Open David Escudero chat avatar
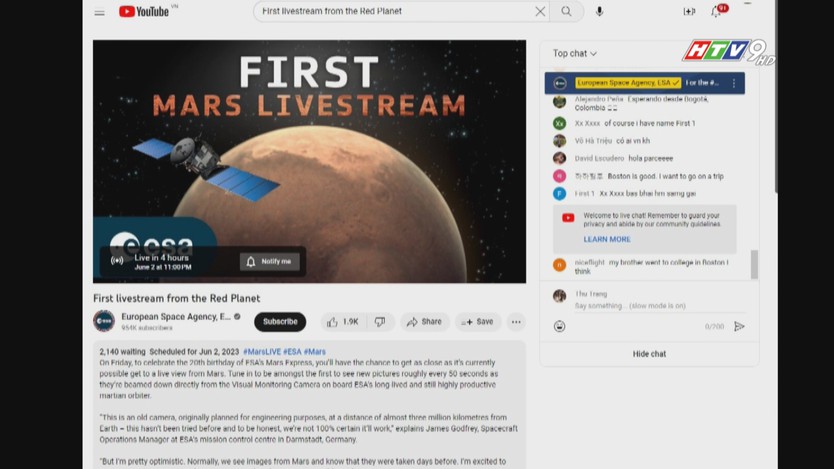The height and width of the screenshot is (469, 834). pyautogui.click(x=559, y=158)
